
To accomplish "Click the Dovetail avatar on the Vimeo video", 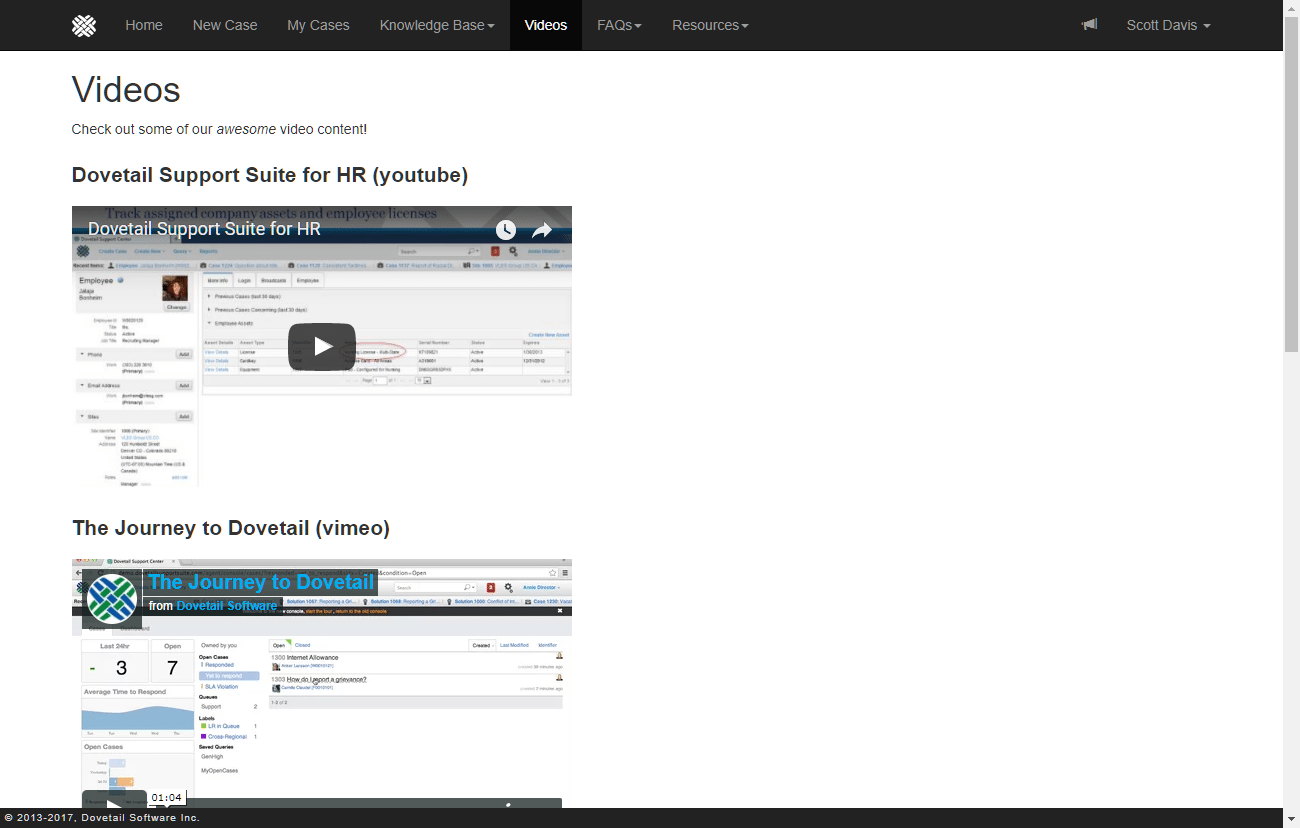I will 112,599.
